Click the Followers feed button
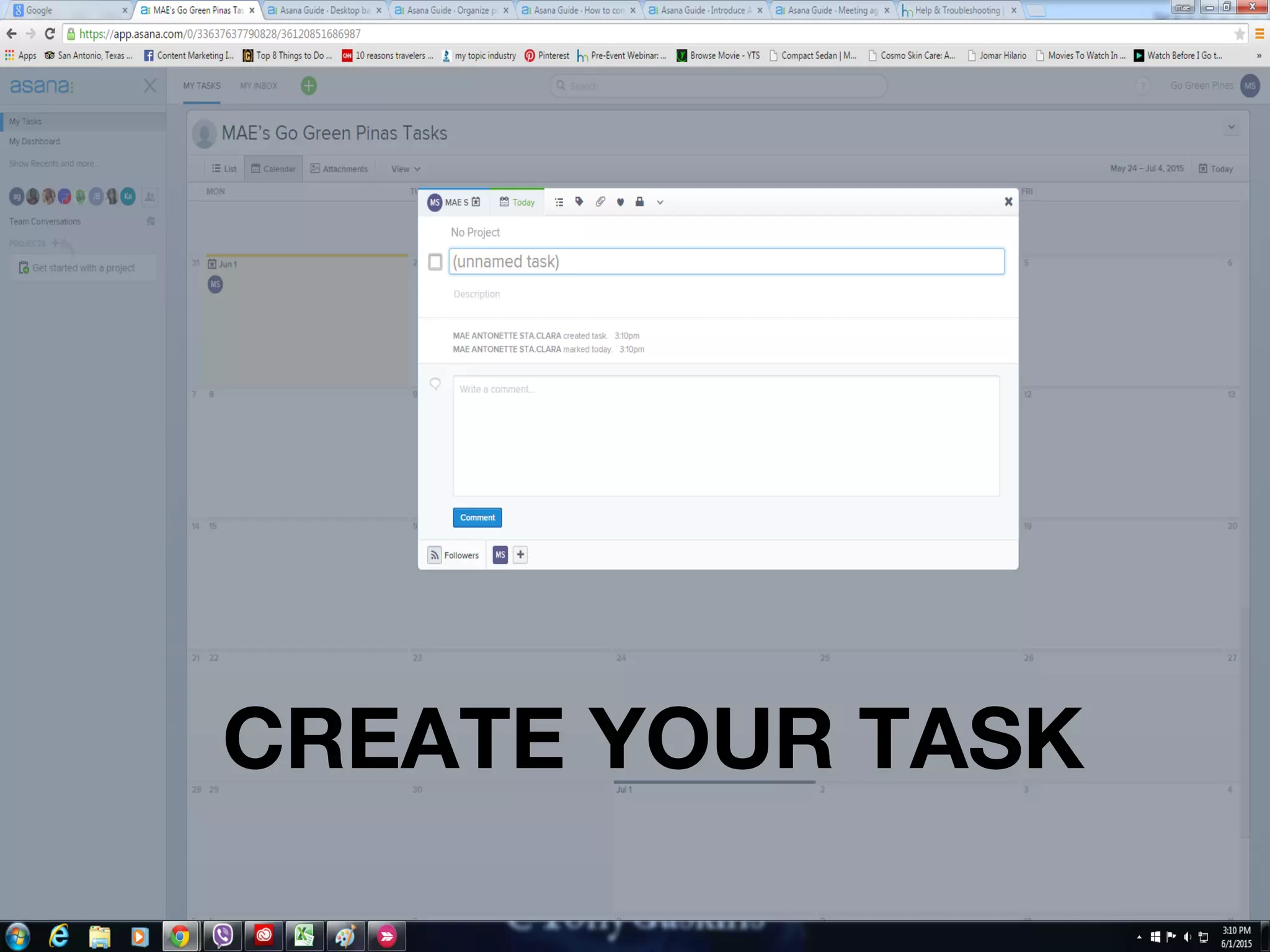Viewport: 1270px width, 952px height. click(455, 555)
